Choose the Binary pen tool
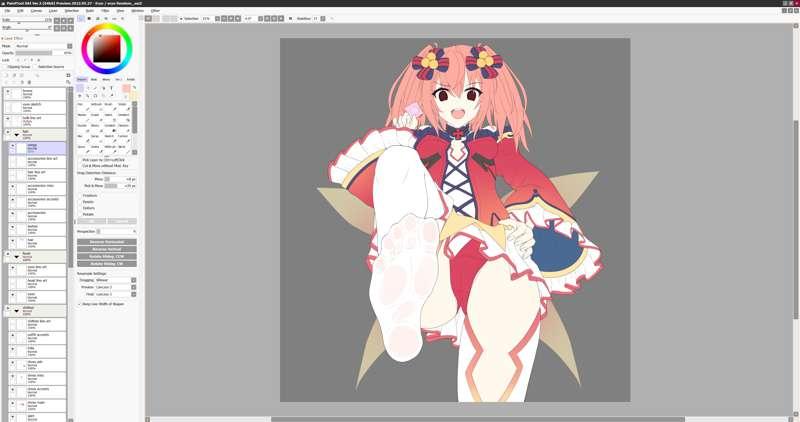Screen dimensions: 800x422 pyautogui.click(x=96, y=128)
